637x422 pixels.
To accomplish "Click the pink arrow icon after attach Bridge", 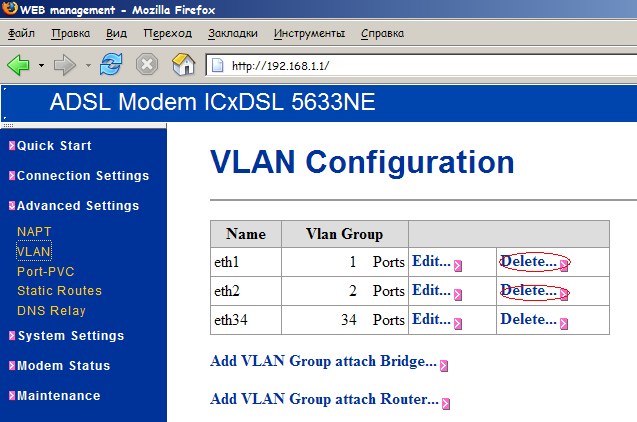I will click(444, 366).
